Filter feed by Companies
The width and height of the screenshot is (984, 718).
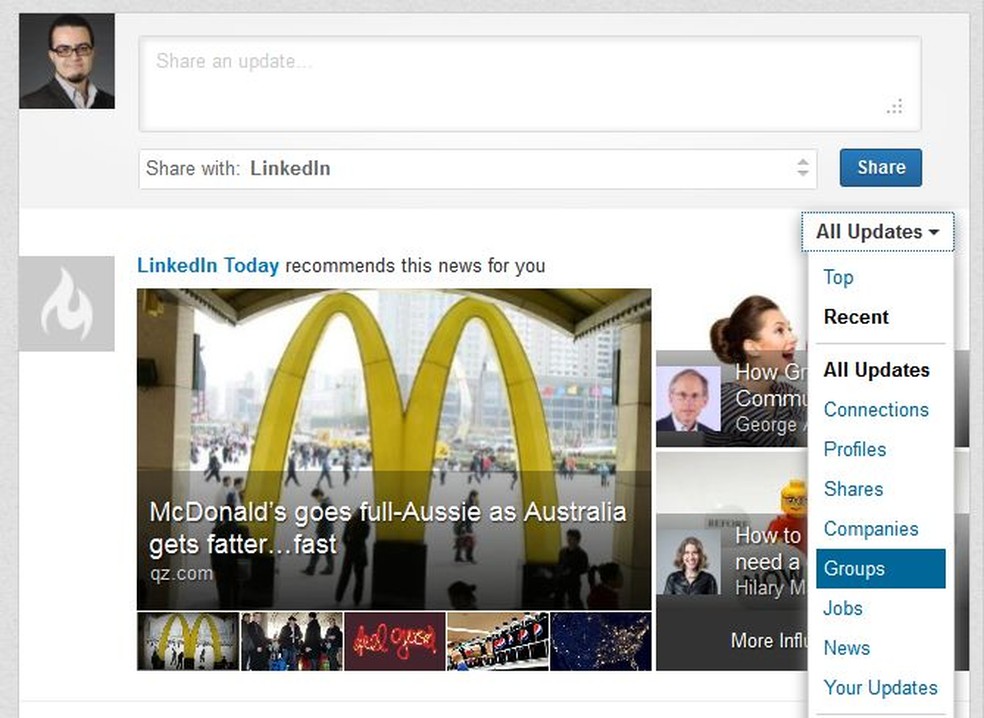pyautogui.click(x=870, y=529)
